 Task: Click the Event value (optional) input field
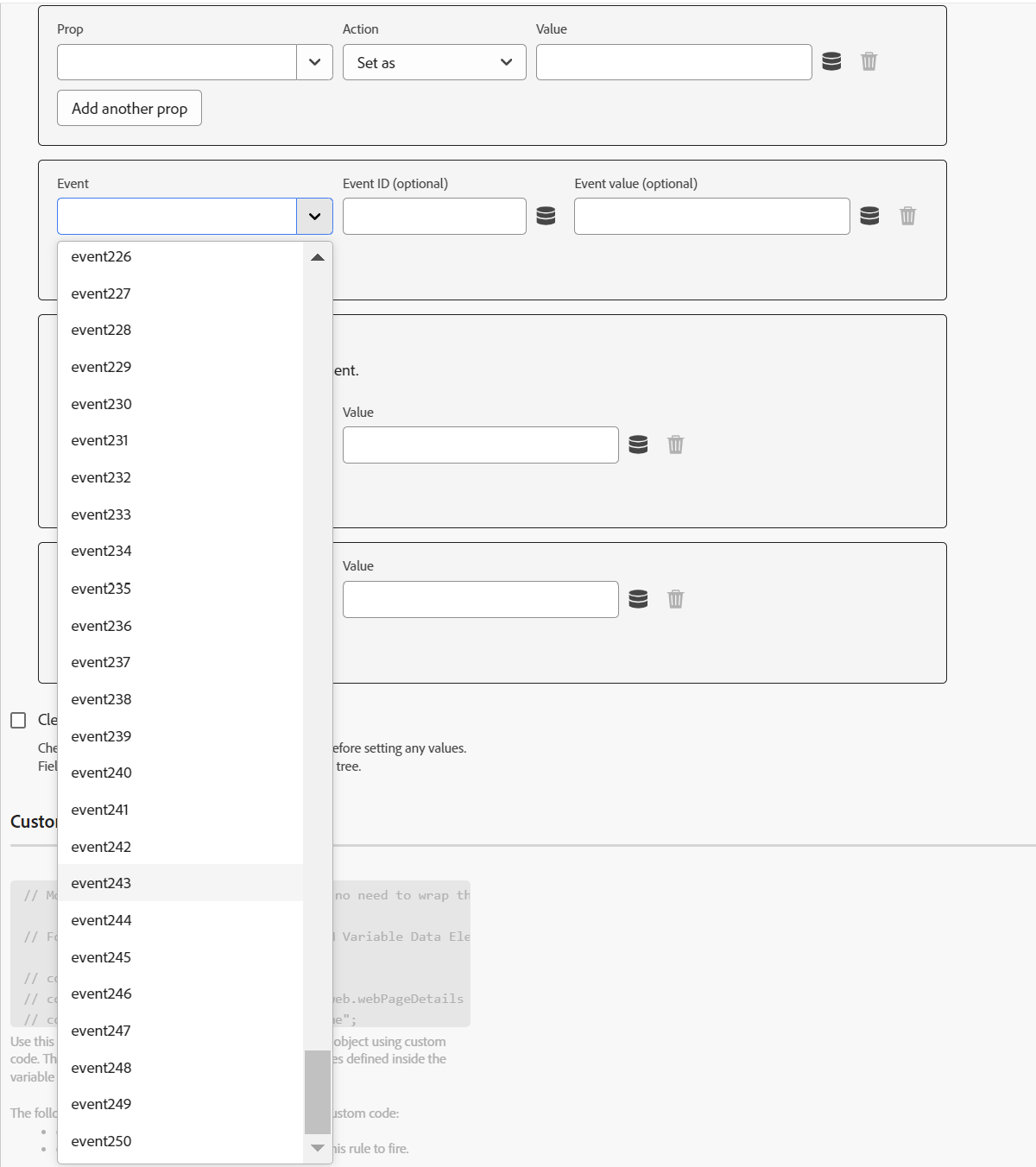coord(711,216)
